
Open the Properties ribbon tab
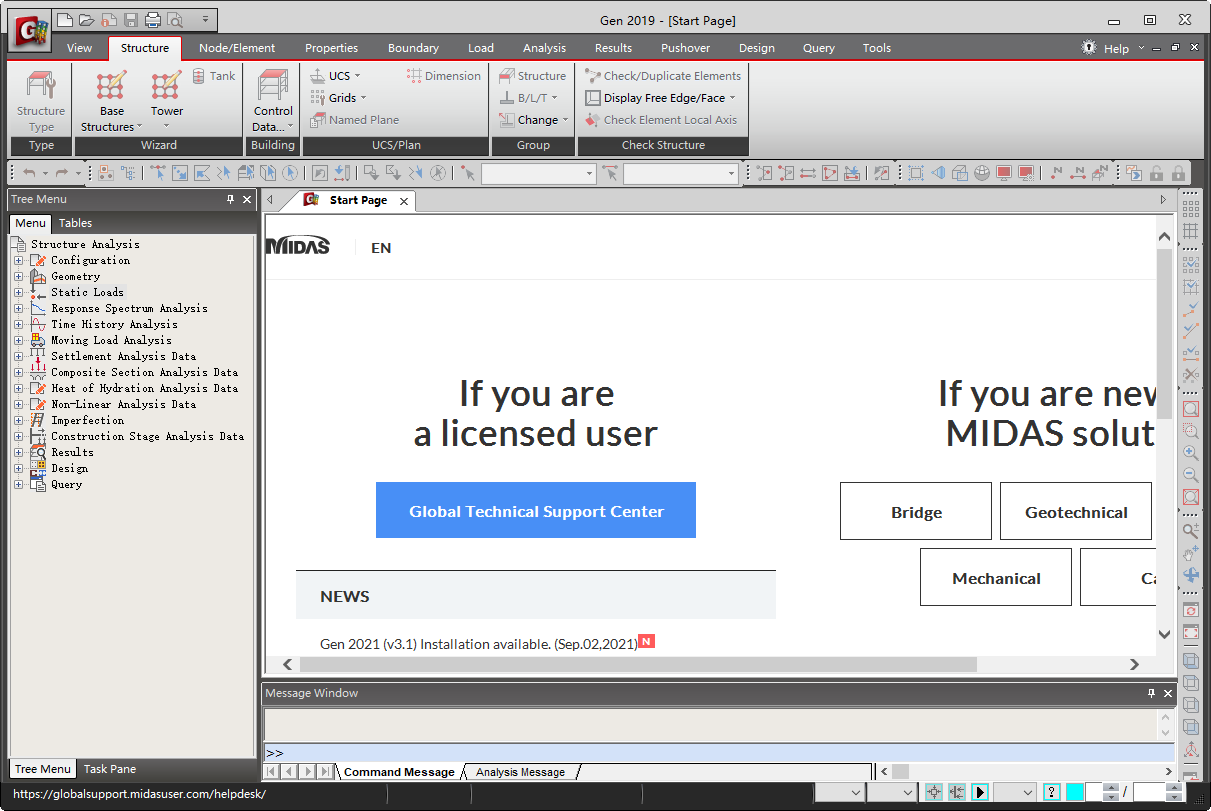click(331, 48)
